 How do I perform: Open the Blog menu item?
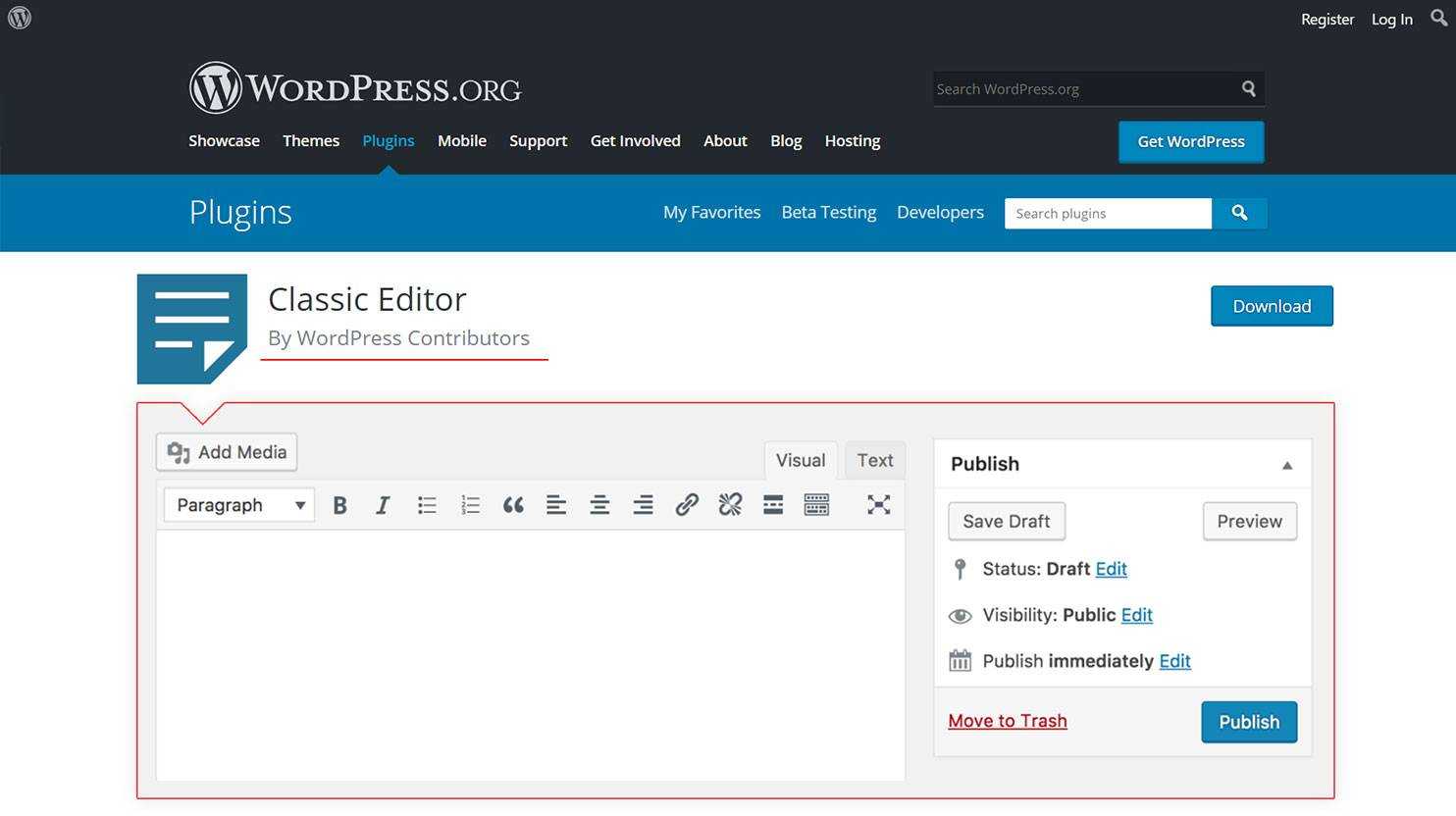(786, 140)
